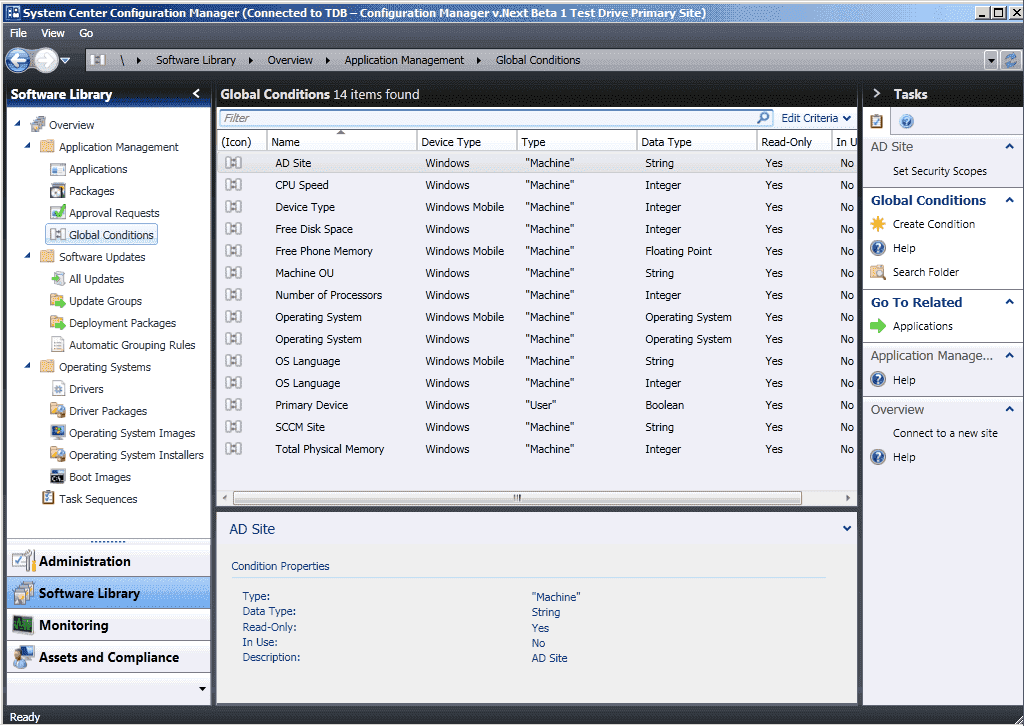Click the refresh icon near the address bar

(x=1013, y=59)
